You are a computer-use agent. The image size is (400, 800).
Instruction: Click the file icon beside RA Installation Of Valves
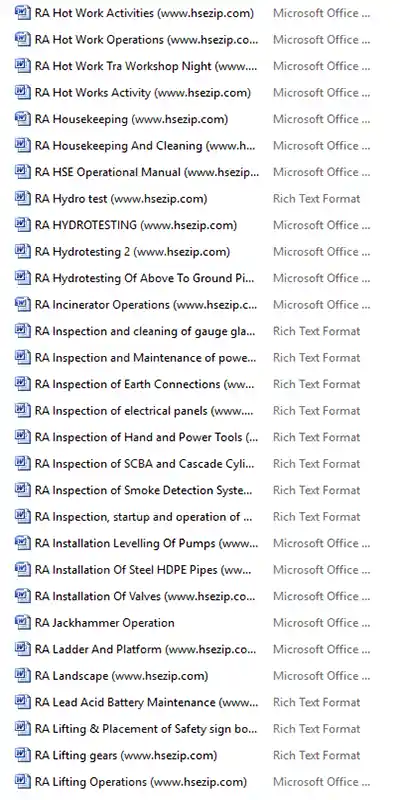23,596
